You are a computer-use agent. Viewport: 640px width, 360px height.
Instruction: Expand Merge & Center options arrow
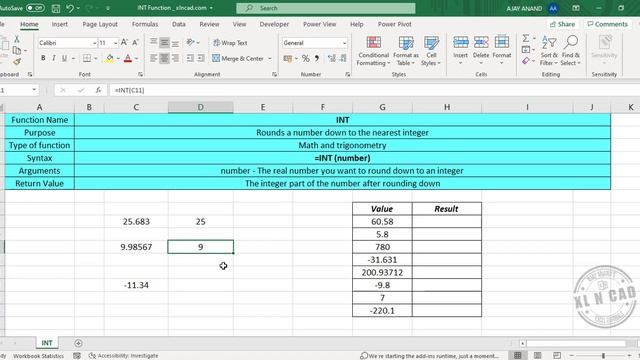click(270, 59)
